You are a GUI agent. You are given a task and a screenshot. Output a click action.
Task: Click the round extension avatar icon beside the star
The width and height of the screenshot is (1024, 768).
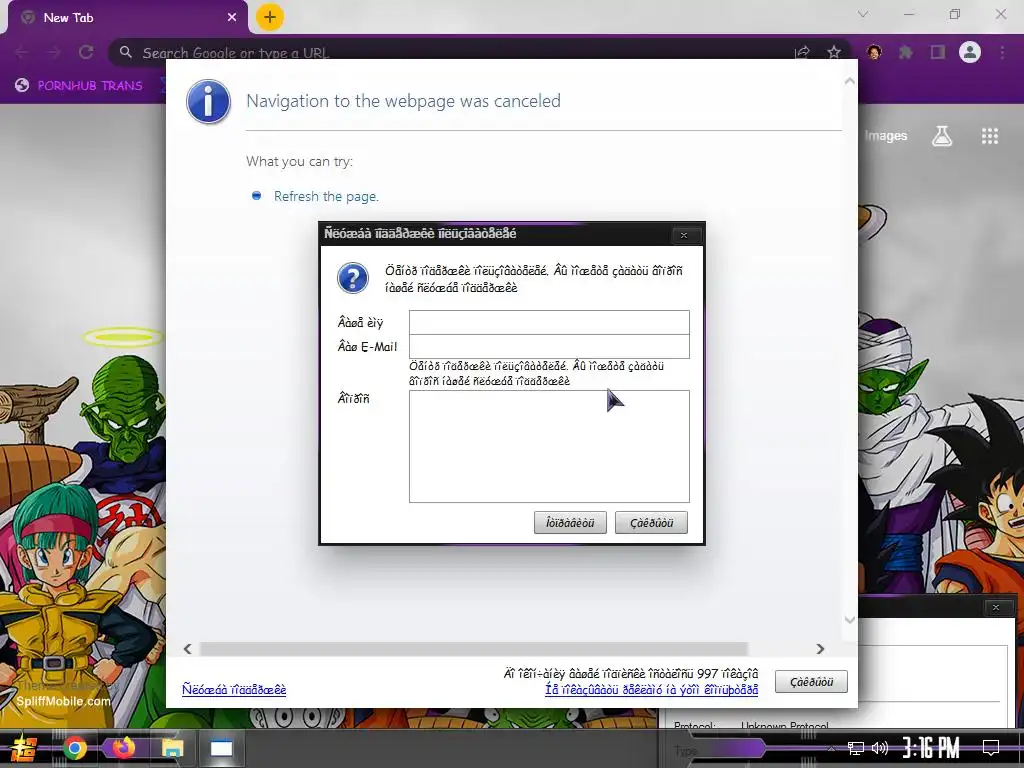click(x=874, y=52)
